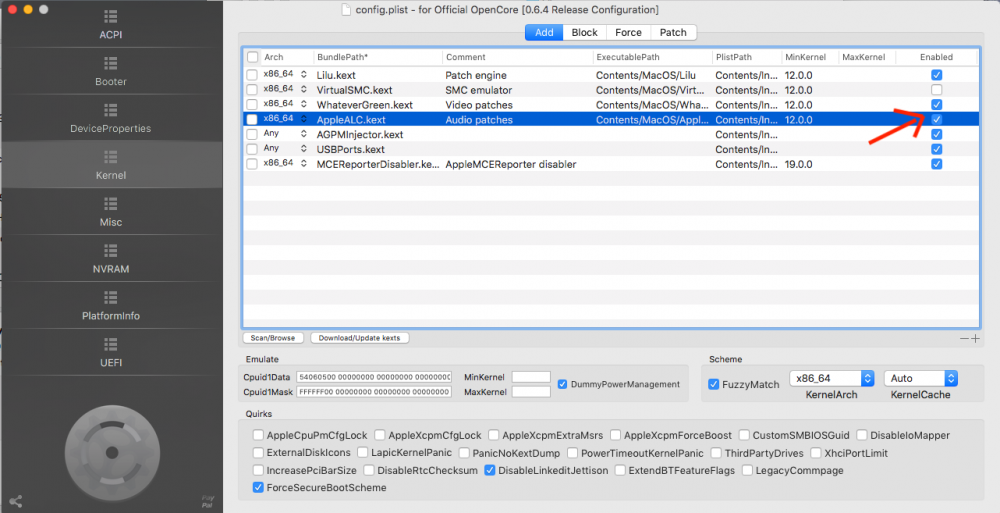1000x513 pixels.
Task: Open the ACPI section icon
Action: (110, 17)
